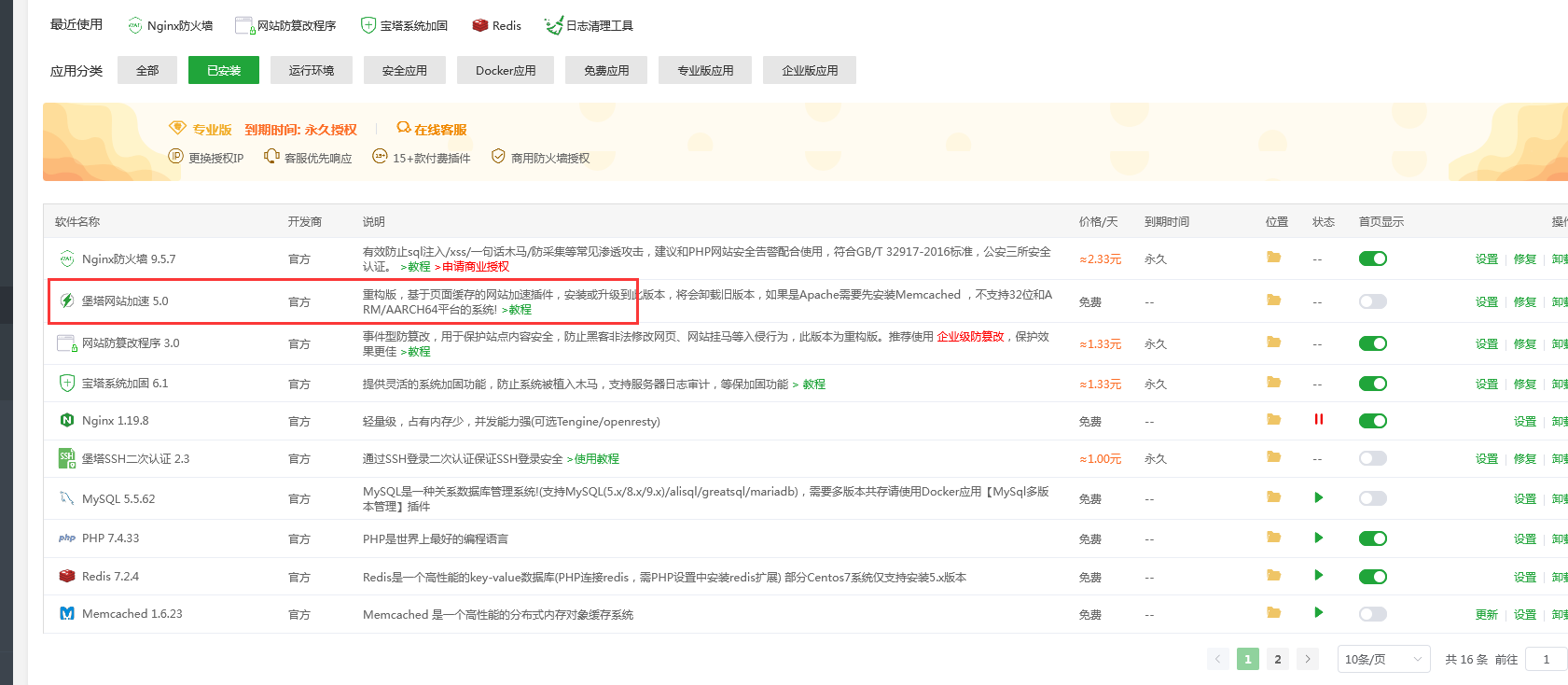Screen dimensions: 1568x685
Task: Click the 首页显示 column header
Action: pos(1381,222)
